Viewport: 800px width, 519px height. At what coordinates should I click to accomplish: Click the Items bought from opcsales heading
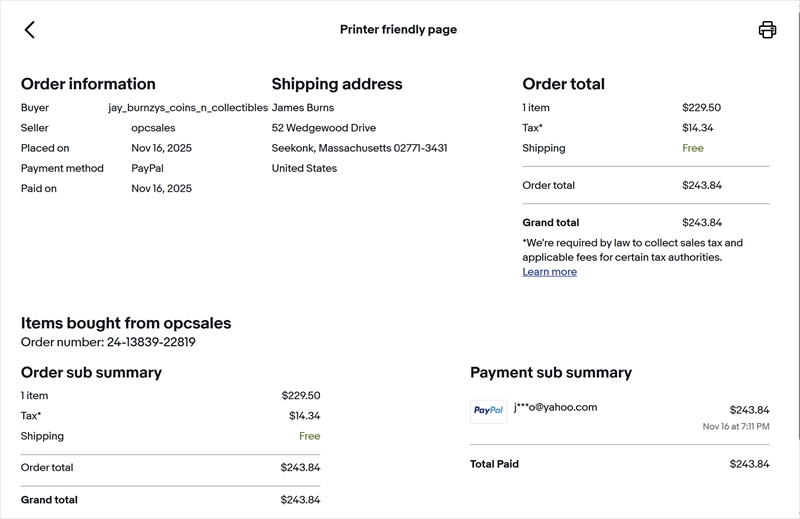(x=126, y=323)
